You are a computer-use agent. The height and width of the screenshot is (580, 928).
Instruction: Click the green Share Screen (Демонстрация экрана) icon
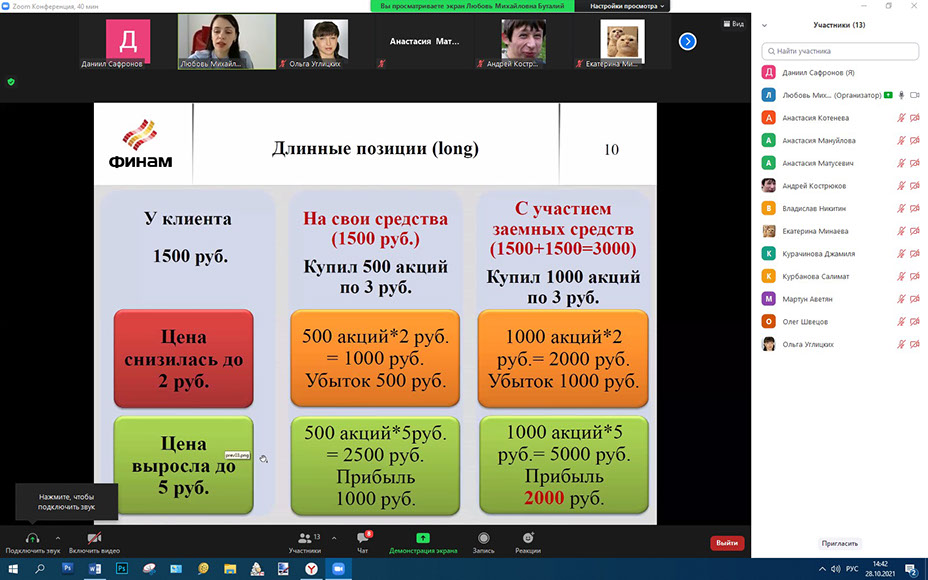click(422, 539)
